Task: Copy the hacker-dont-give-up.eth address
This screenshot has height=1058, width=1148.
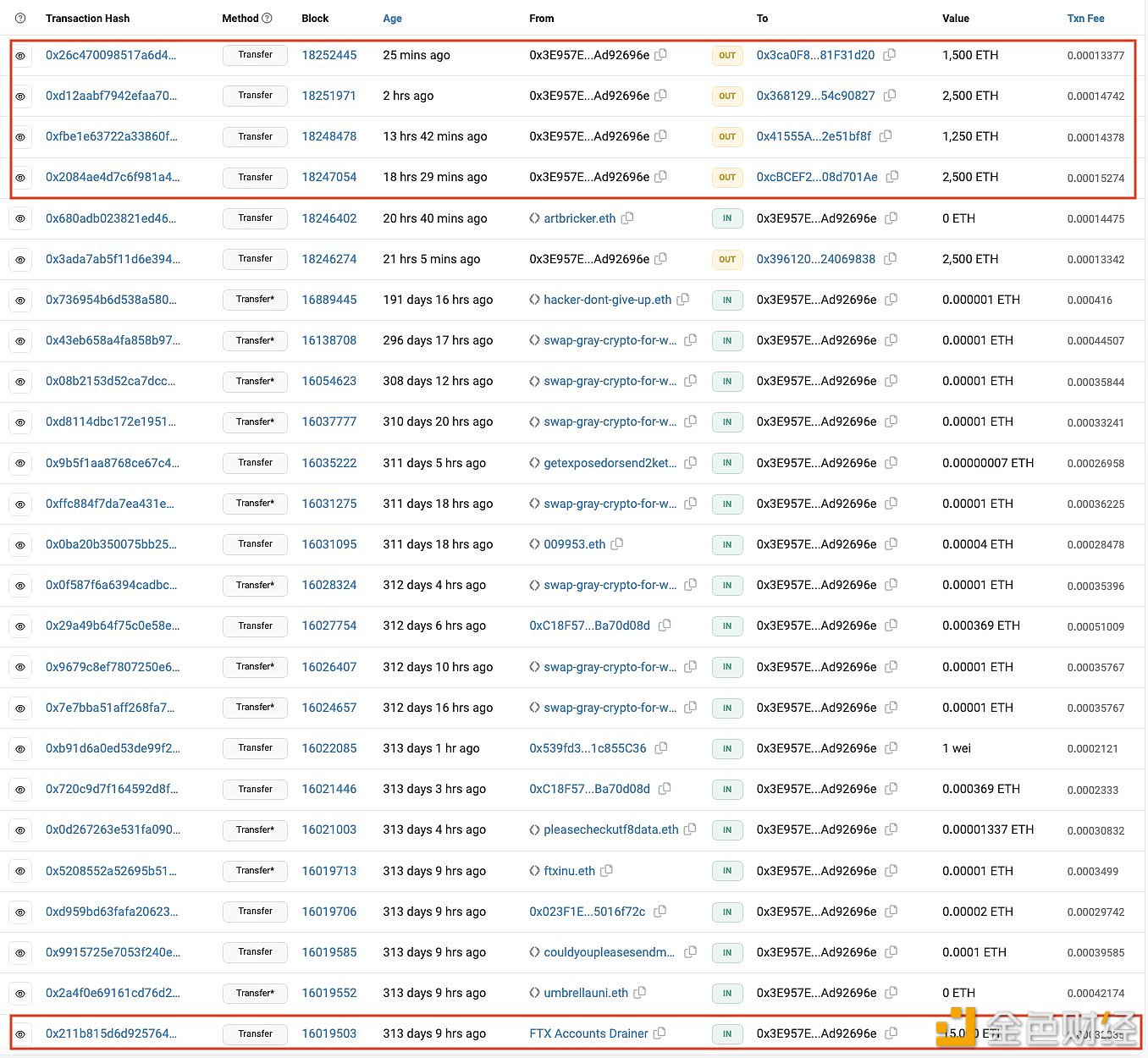Action: coord(683,299)
